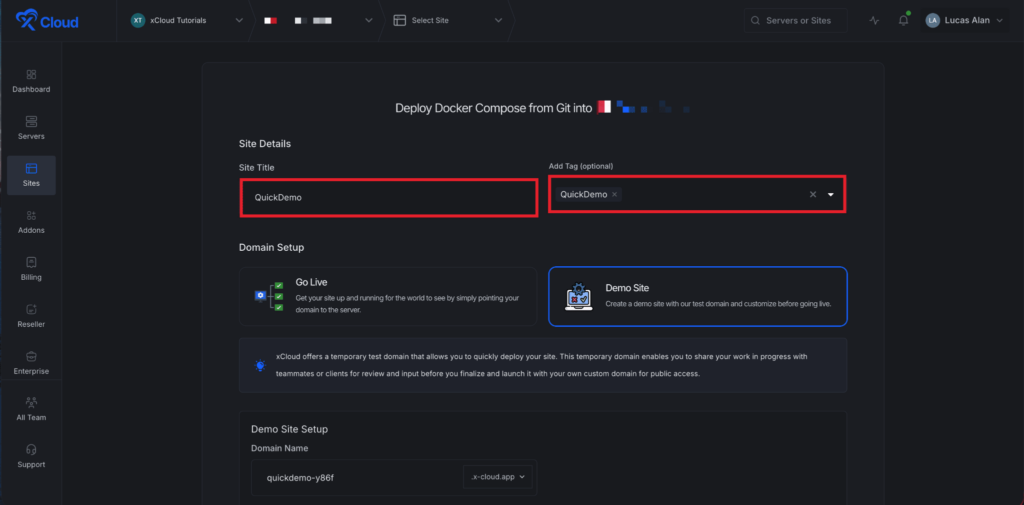Viewport: 1024px width, 505px height.
Task: Open the Billing sidebar icon
Action: tap(31, 268)
